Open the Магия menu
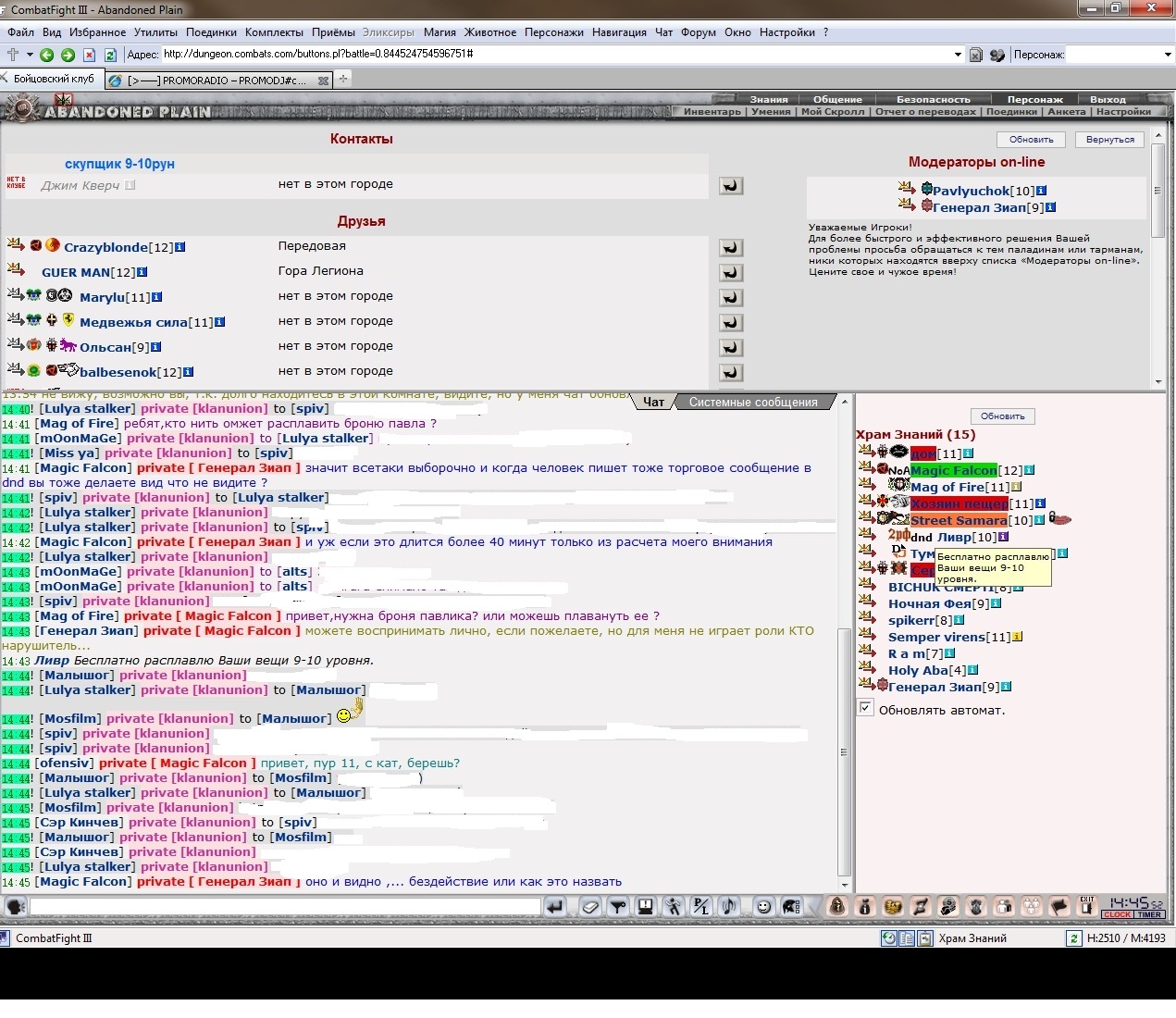1176x1018 pixels. pos(439,32)
